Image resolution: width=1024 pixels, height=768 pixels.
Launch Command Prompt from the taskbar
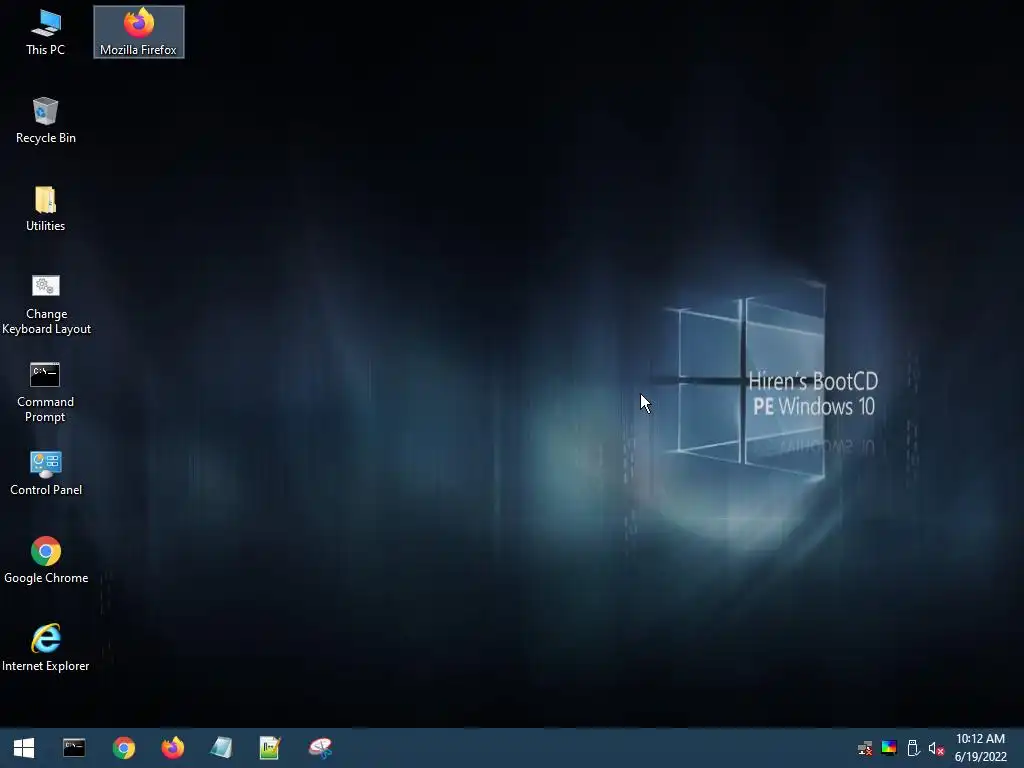coord(74,748)
